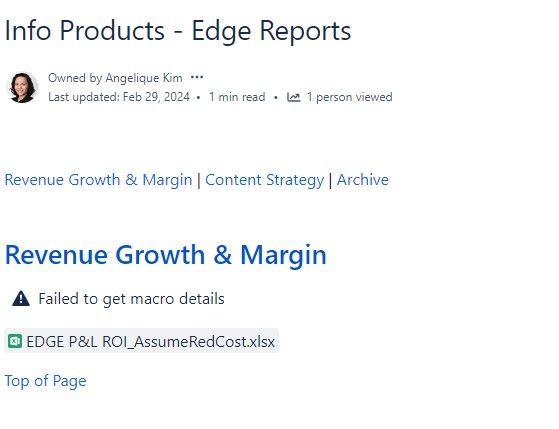Select the owner name Angelique Kim

click(x=144, y=78)
